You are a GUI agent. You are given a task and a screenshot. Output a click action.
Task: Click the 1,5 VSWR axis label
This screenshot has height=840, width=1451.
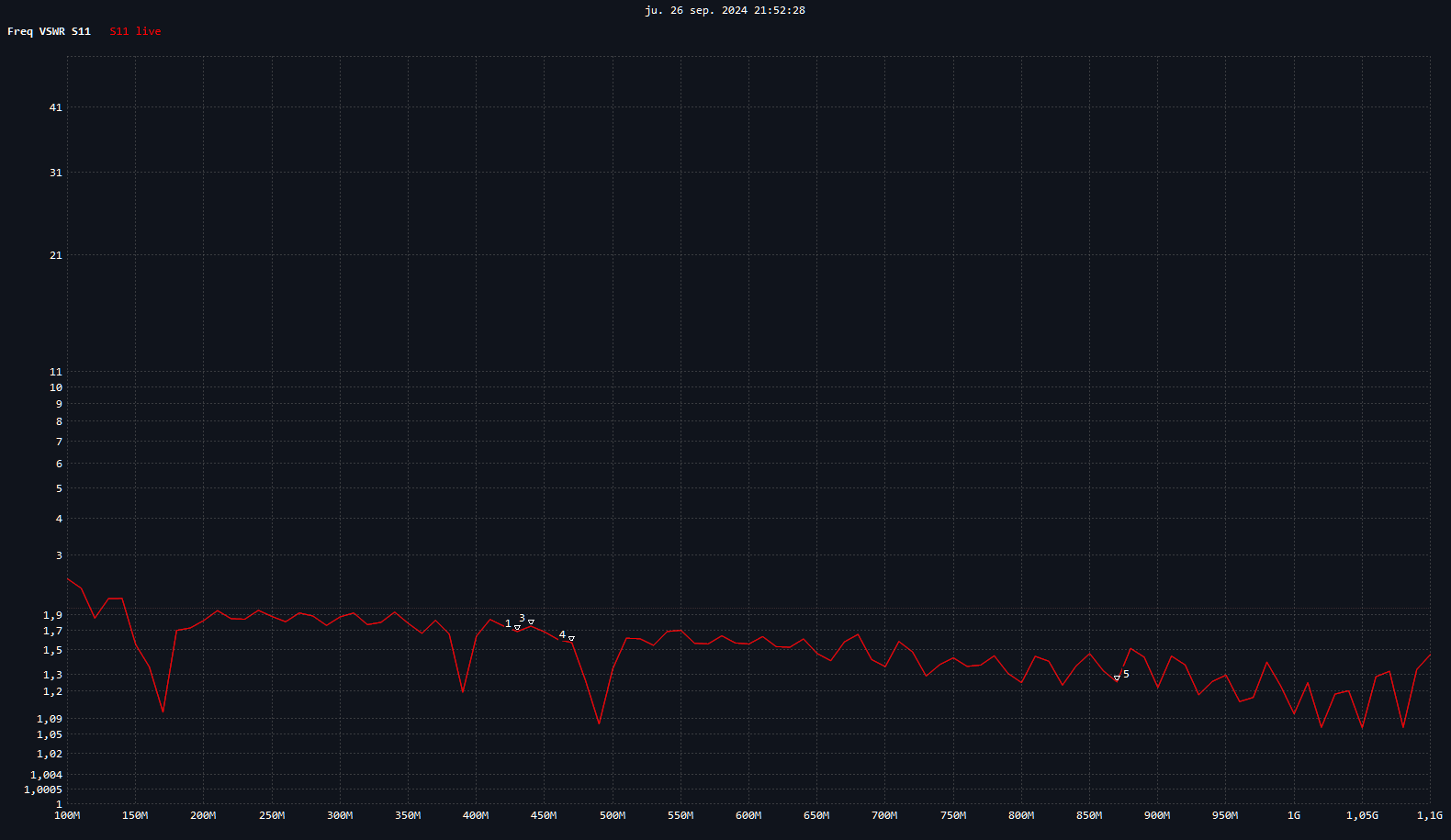53,650
